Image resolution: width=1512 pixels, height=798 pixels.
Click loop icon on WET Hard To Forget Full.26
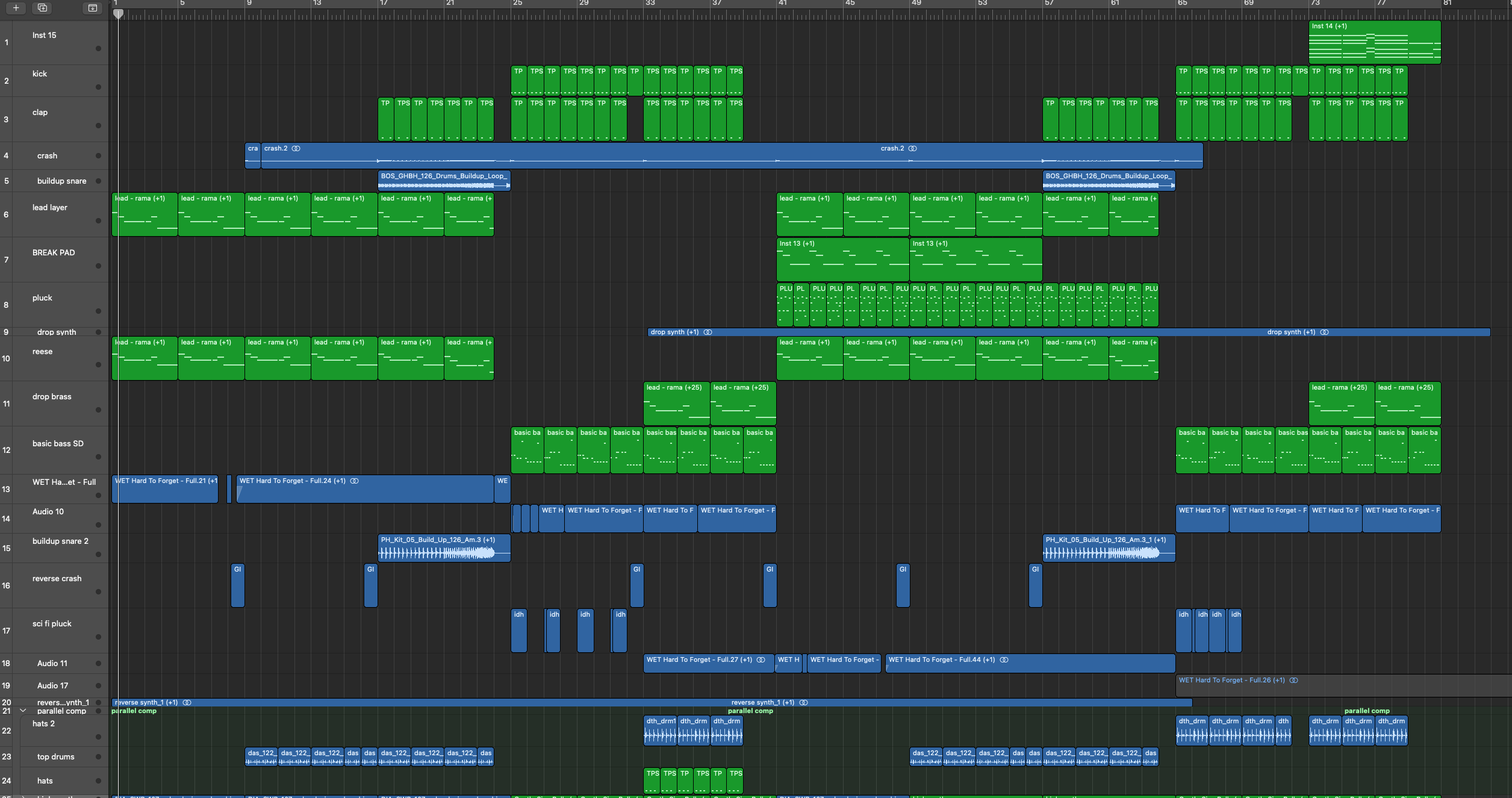[x=1293, y=681]
